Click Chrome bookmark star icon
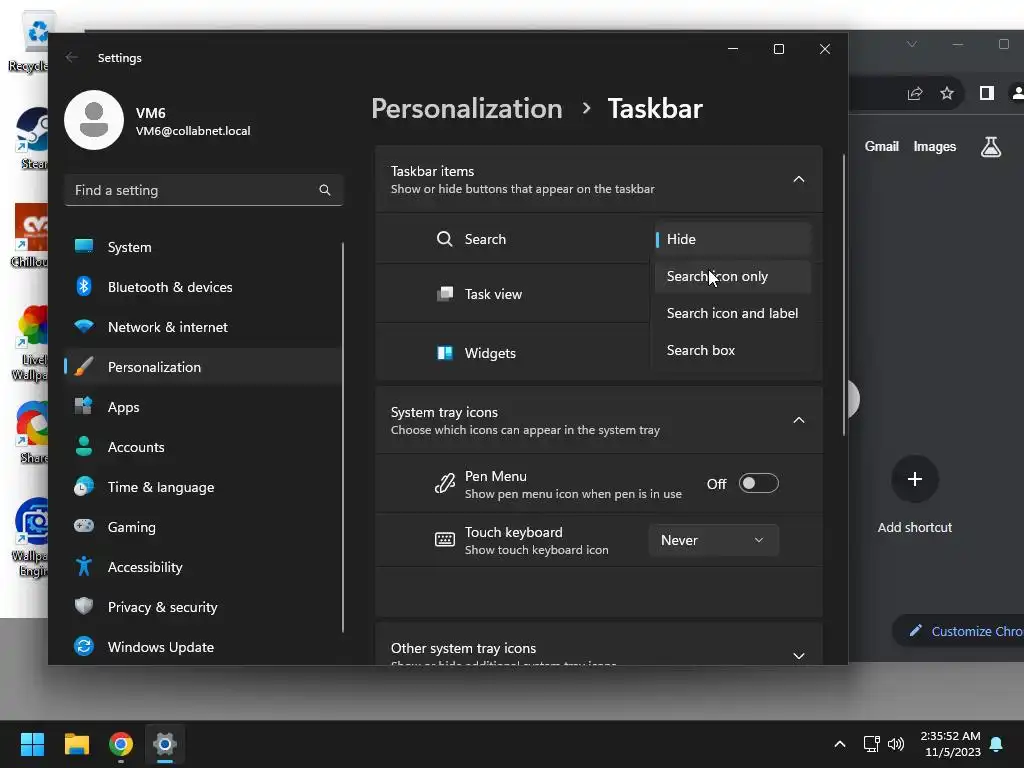1024x768 pixels. [x=947, y=93]
